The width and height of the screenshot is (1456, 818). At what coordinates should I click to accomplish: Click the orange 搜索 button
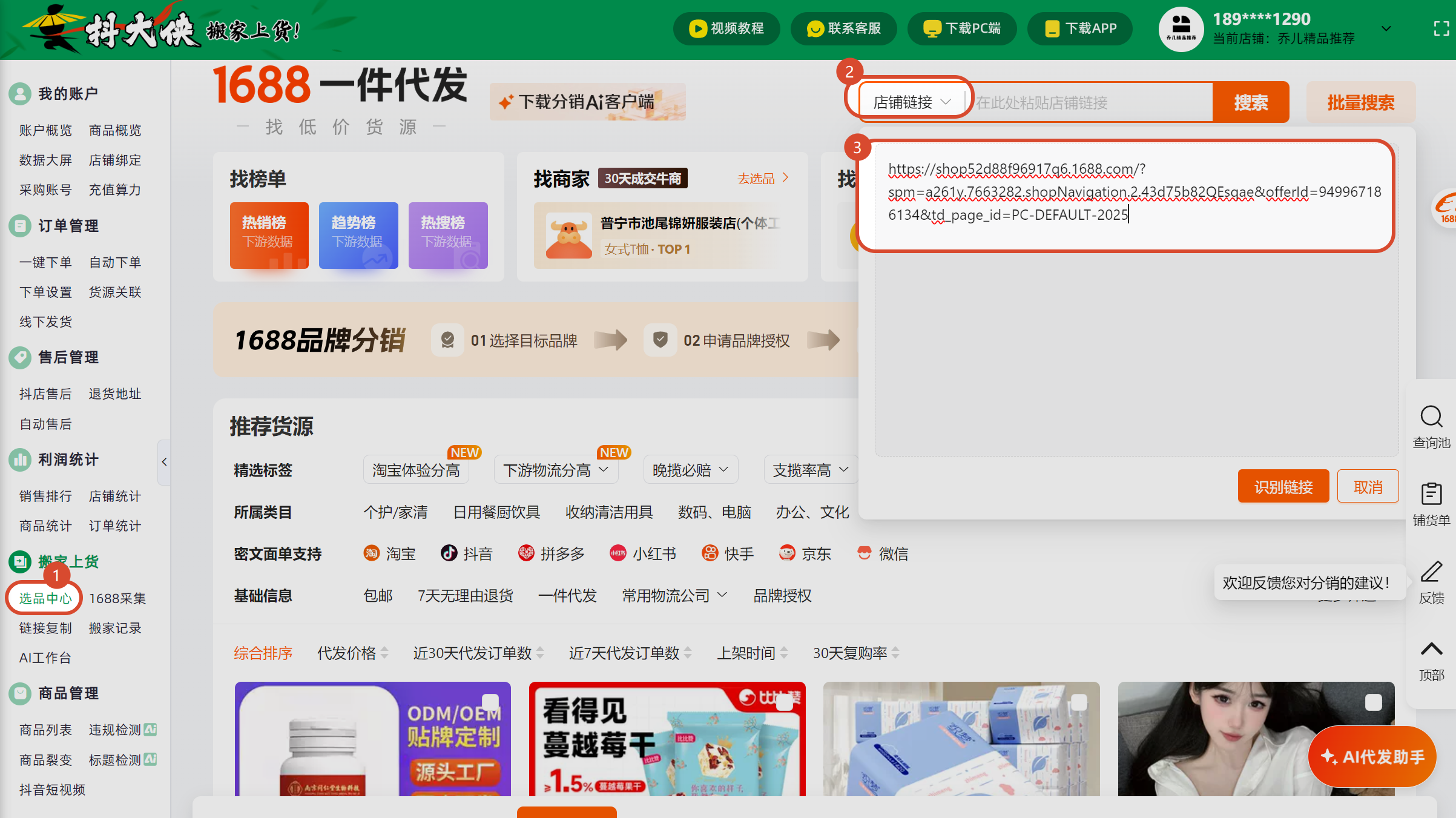pos(1251,102)
